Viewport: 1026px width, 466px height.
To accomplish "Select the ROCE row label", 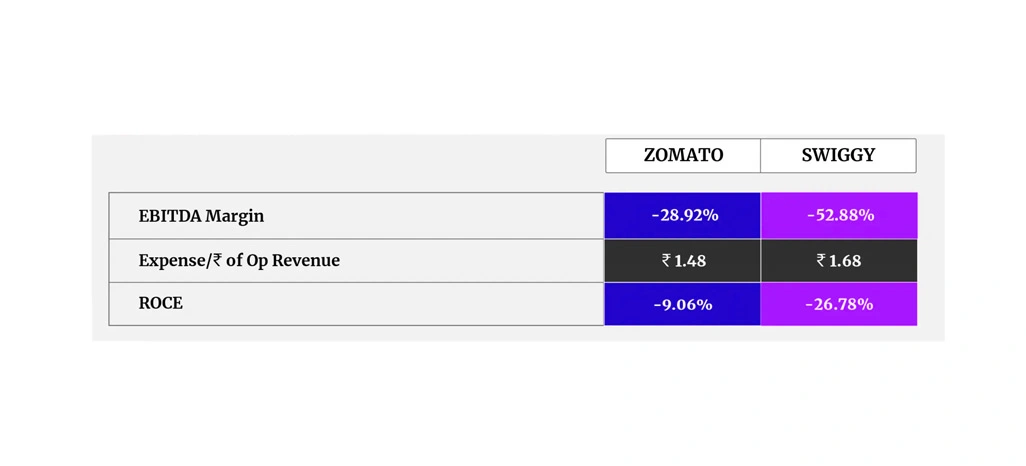I will 160,303.
